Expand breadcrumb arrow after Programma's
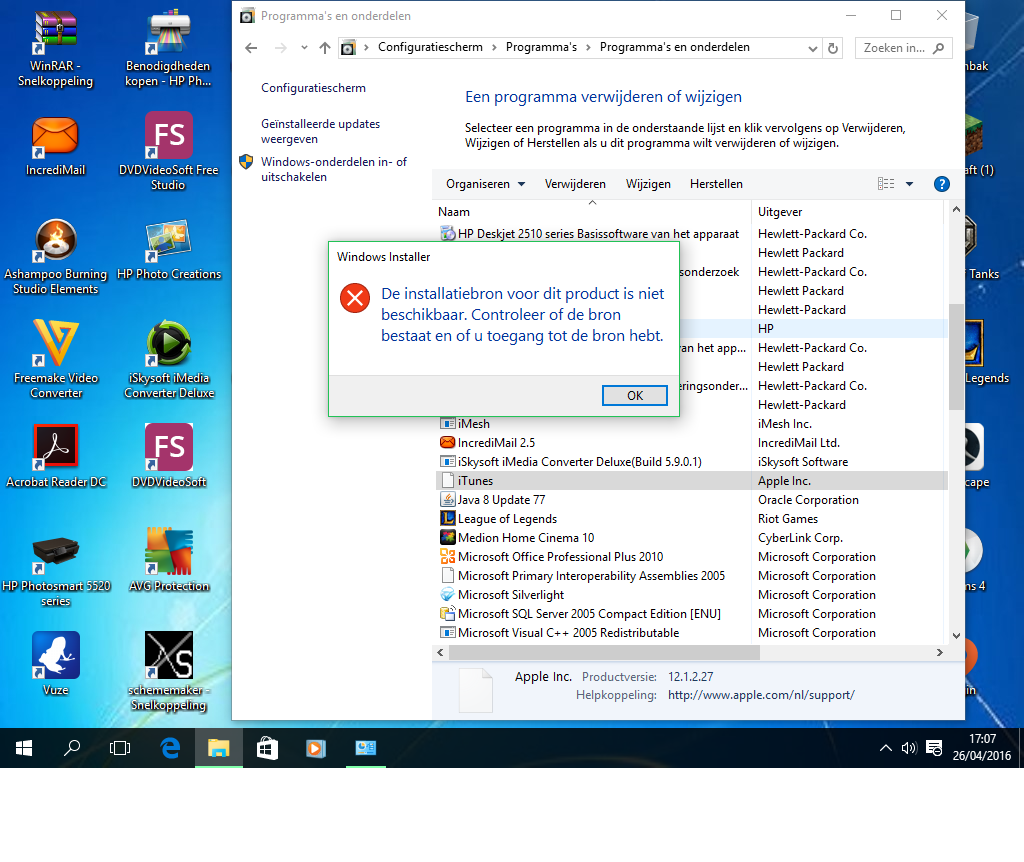 (x=588, y=47)
